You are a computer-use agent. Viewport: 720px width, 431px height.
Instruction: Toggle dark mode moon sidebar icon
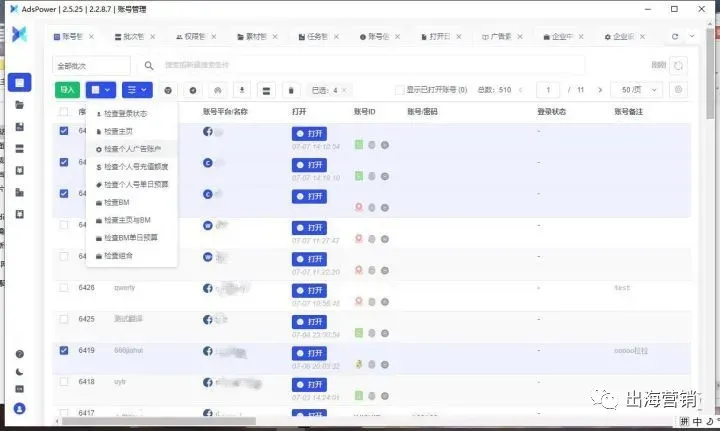pyautogui.click(x=19, y=372)
